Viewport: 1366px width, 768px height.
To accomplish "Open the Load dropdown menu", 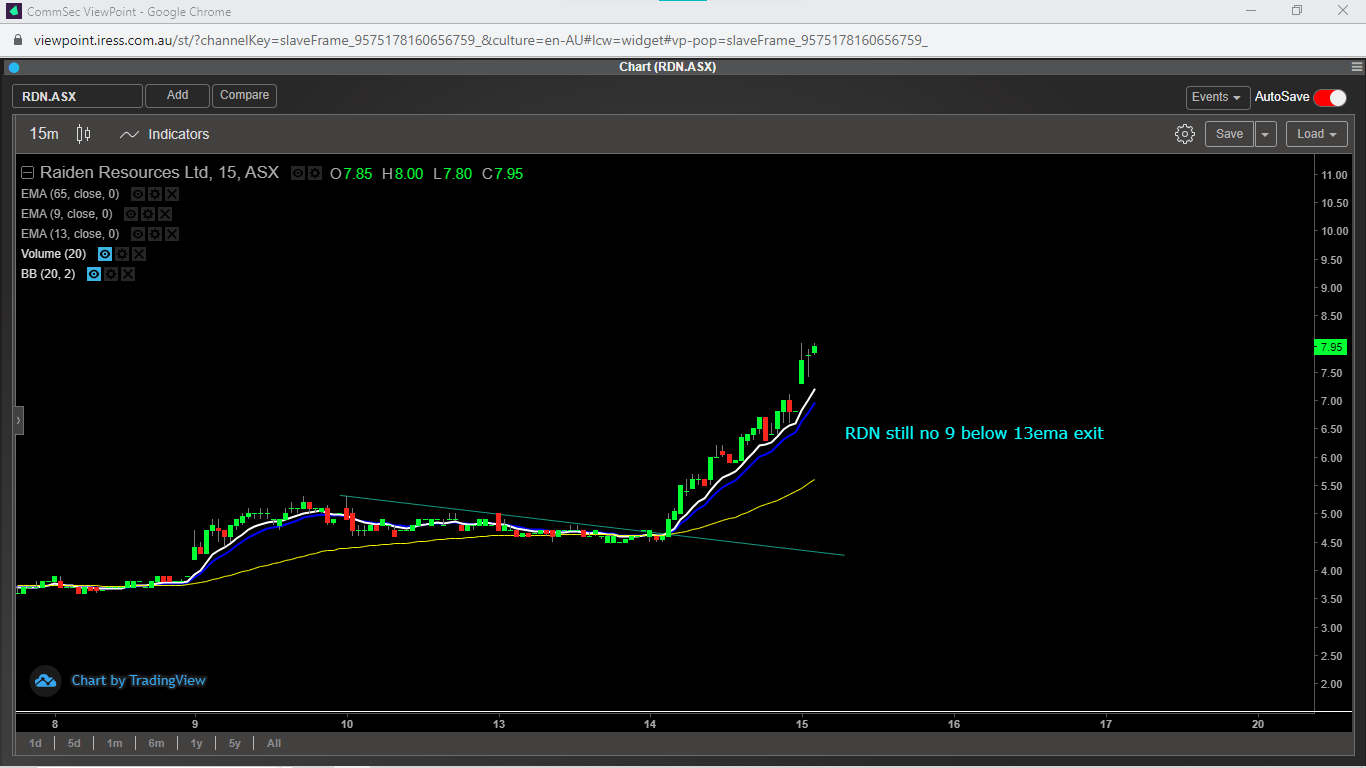I will point(1317,134).
